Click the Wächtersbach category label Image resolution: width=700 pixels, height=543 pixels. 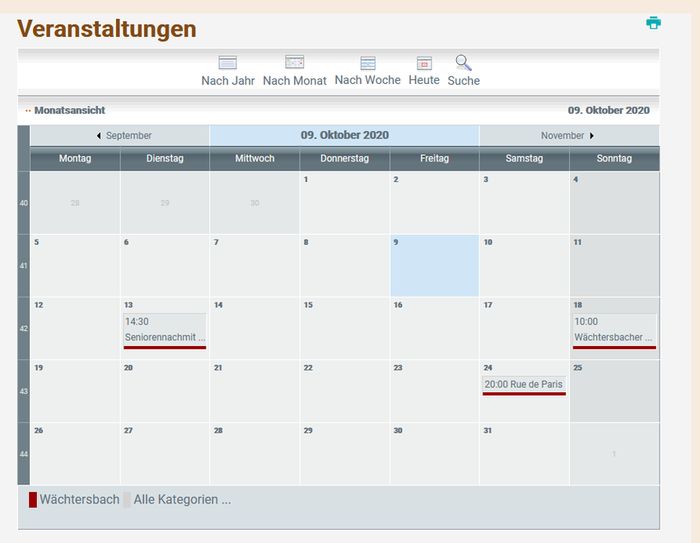point(79,500)
